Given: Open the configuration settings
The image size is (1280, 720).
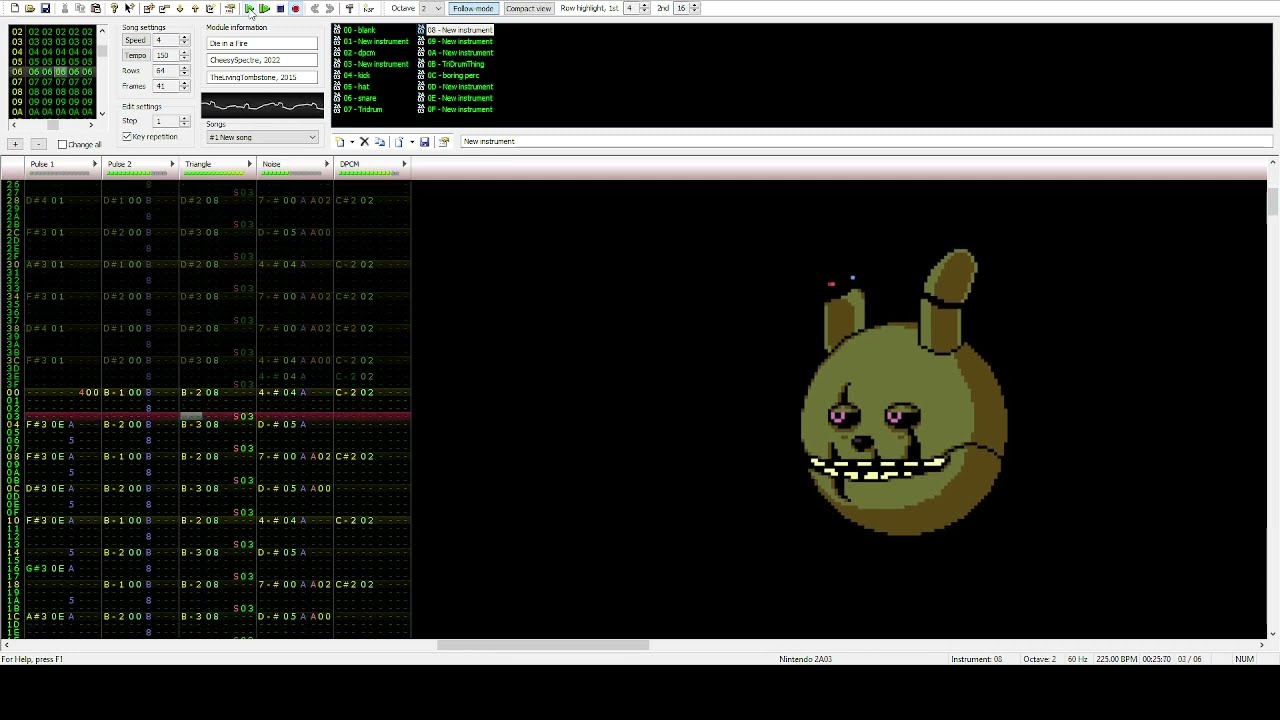Looking at the screenshot, I should coord(349,8).
